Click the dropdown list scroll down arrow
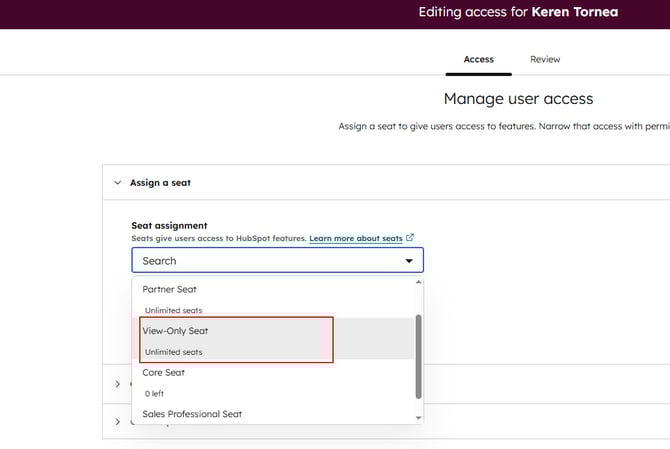The width and height of the screenshot is (670, 449). 418,418
